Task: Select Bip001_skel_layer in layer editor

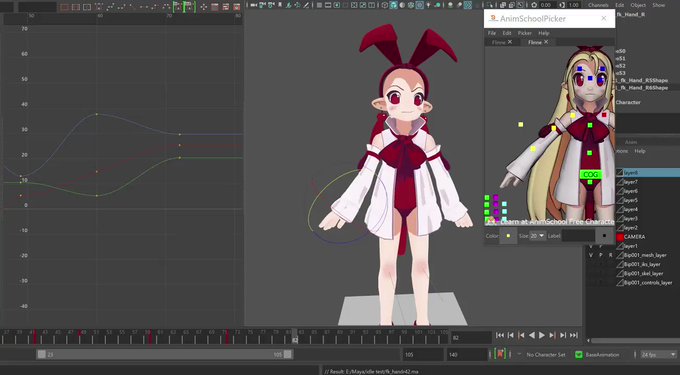Action: [643, 273]
